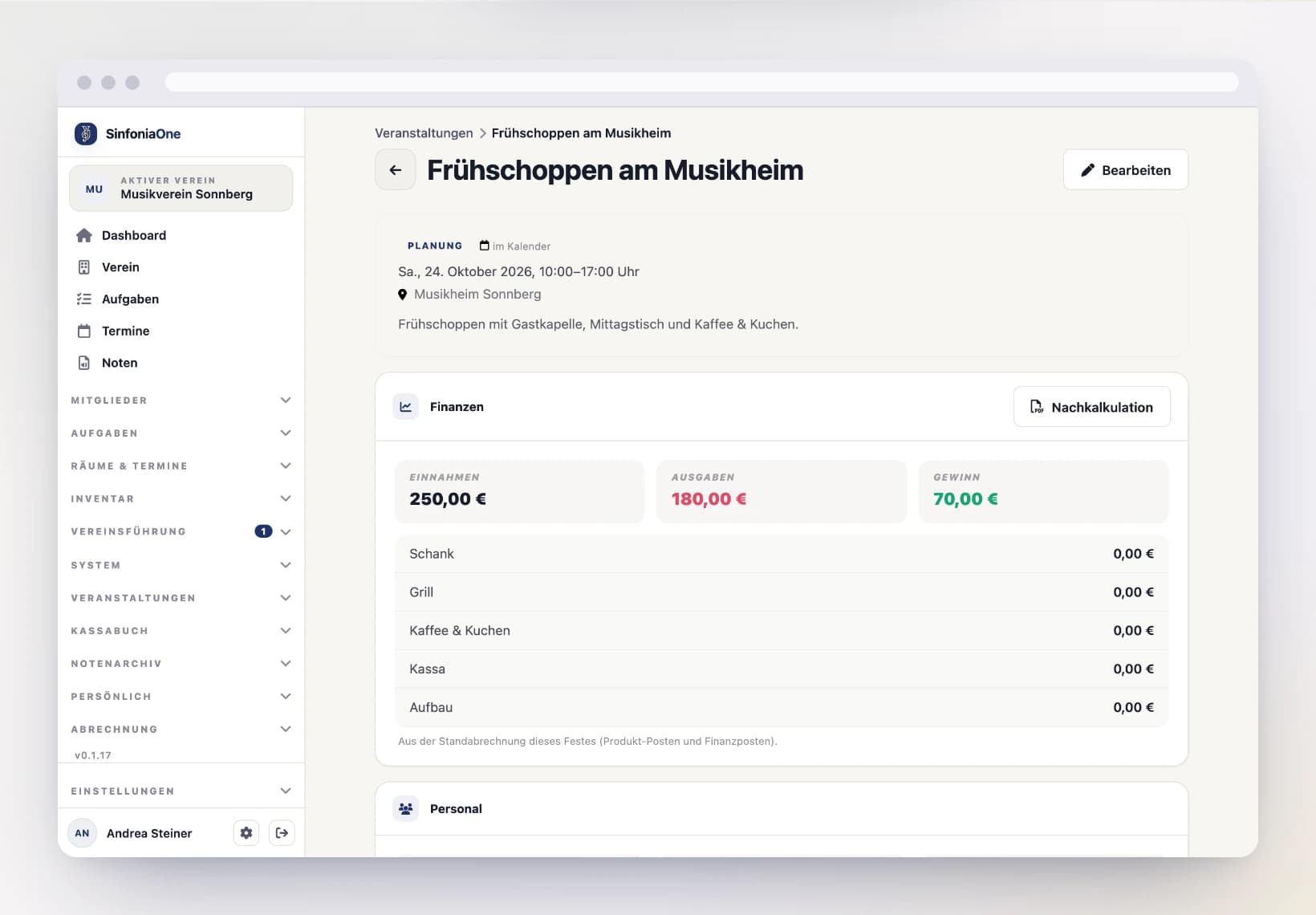Select the Grill finance row
Screen dimensions: 1316x915
(x=782, y=592)
